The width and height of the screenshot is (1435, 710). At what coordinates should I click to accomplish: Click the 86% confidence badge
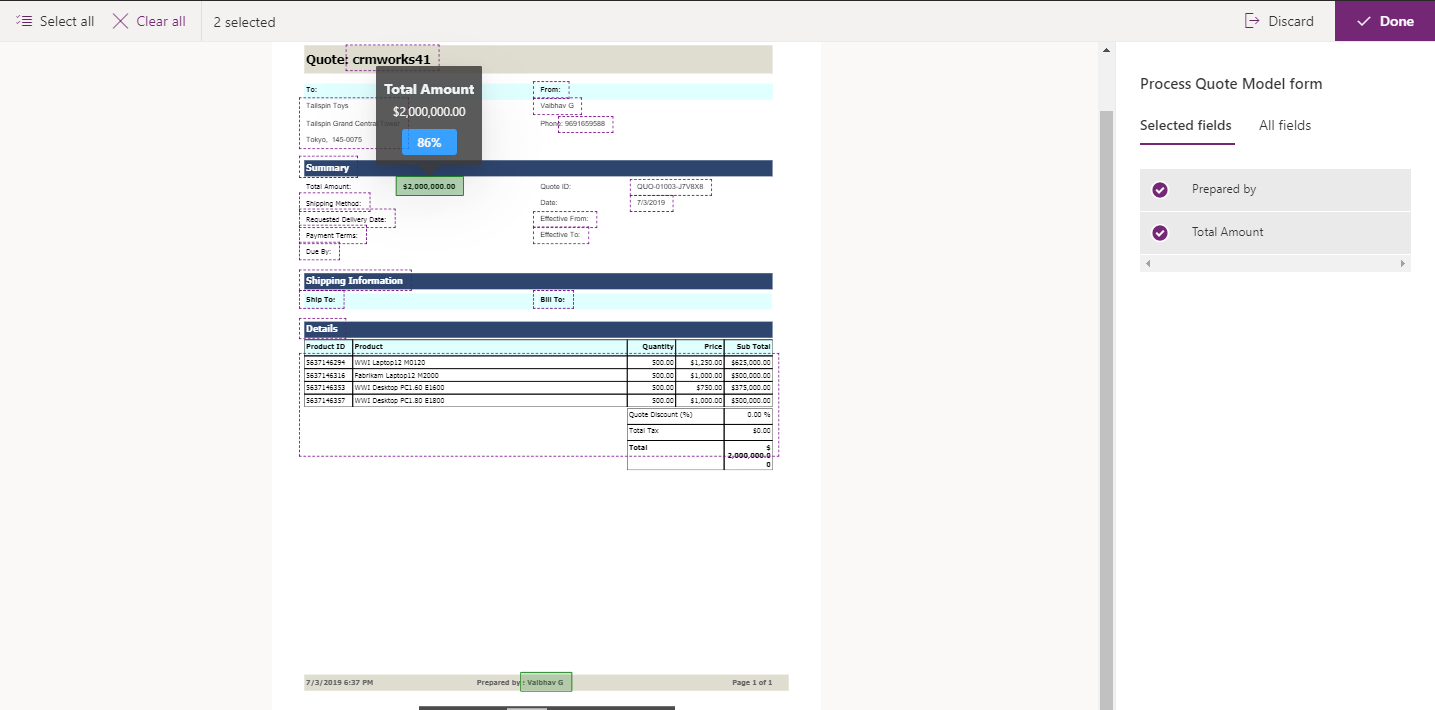(x=429, y=143)
